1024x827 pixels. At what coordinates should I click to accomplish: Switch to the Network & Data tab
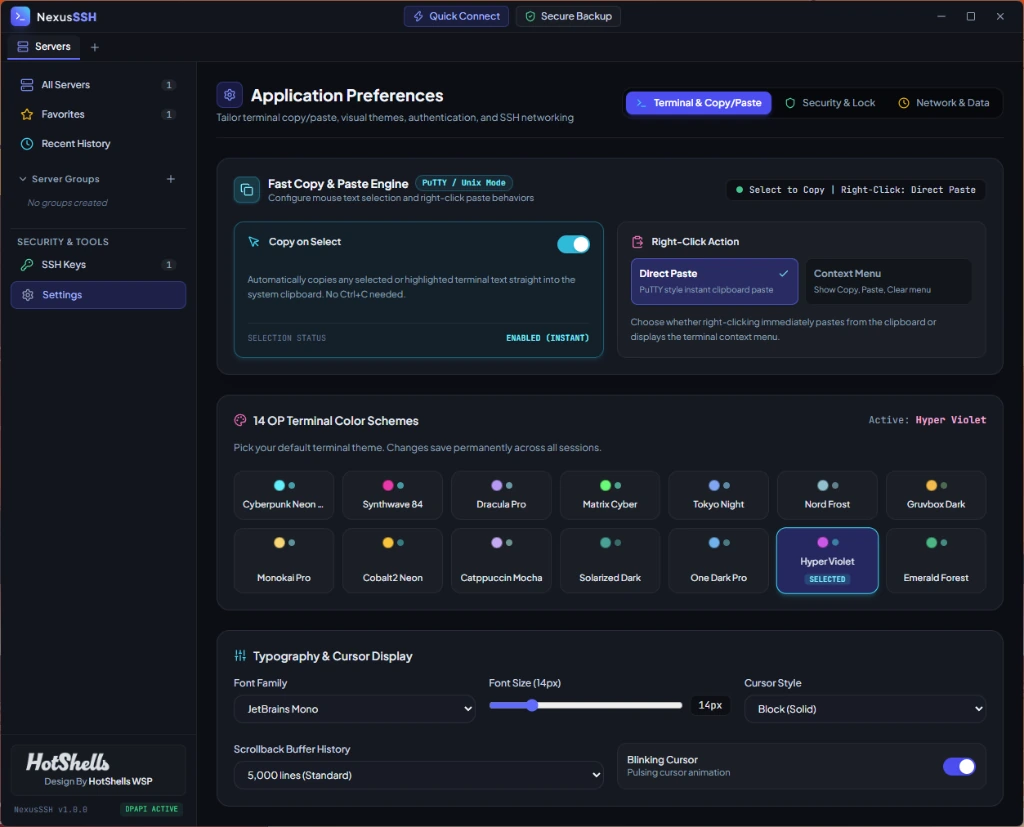pos(944,103)
